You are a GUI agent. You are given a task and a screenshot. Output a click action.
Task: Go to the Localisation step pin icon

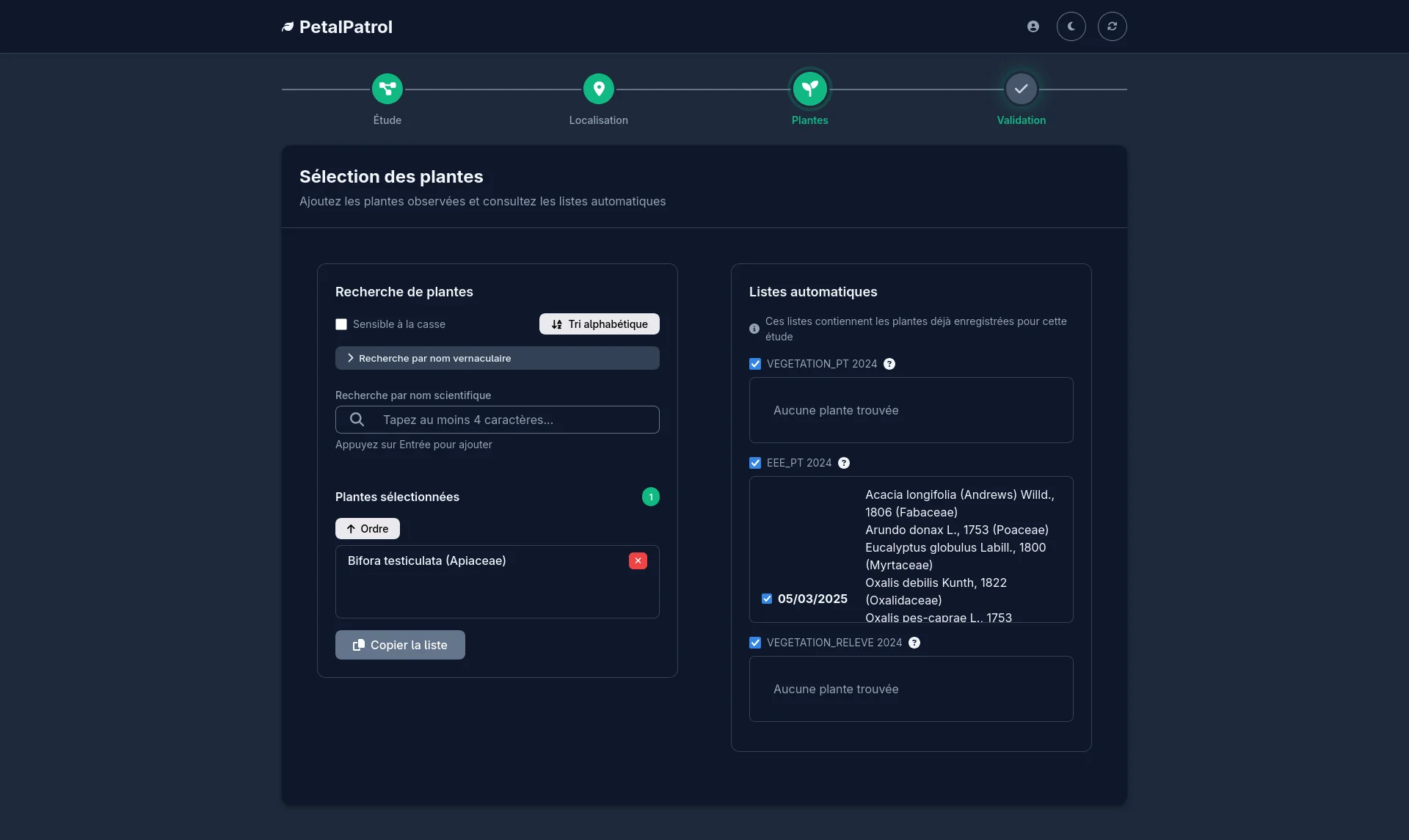[599, 89]
